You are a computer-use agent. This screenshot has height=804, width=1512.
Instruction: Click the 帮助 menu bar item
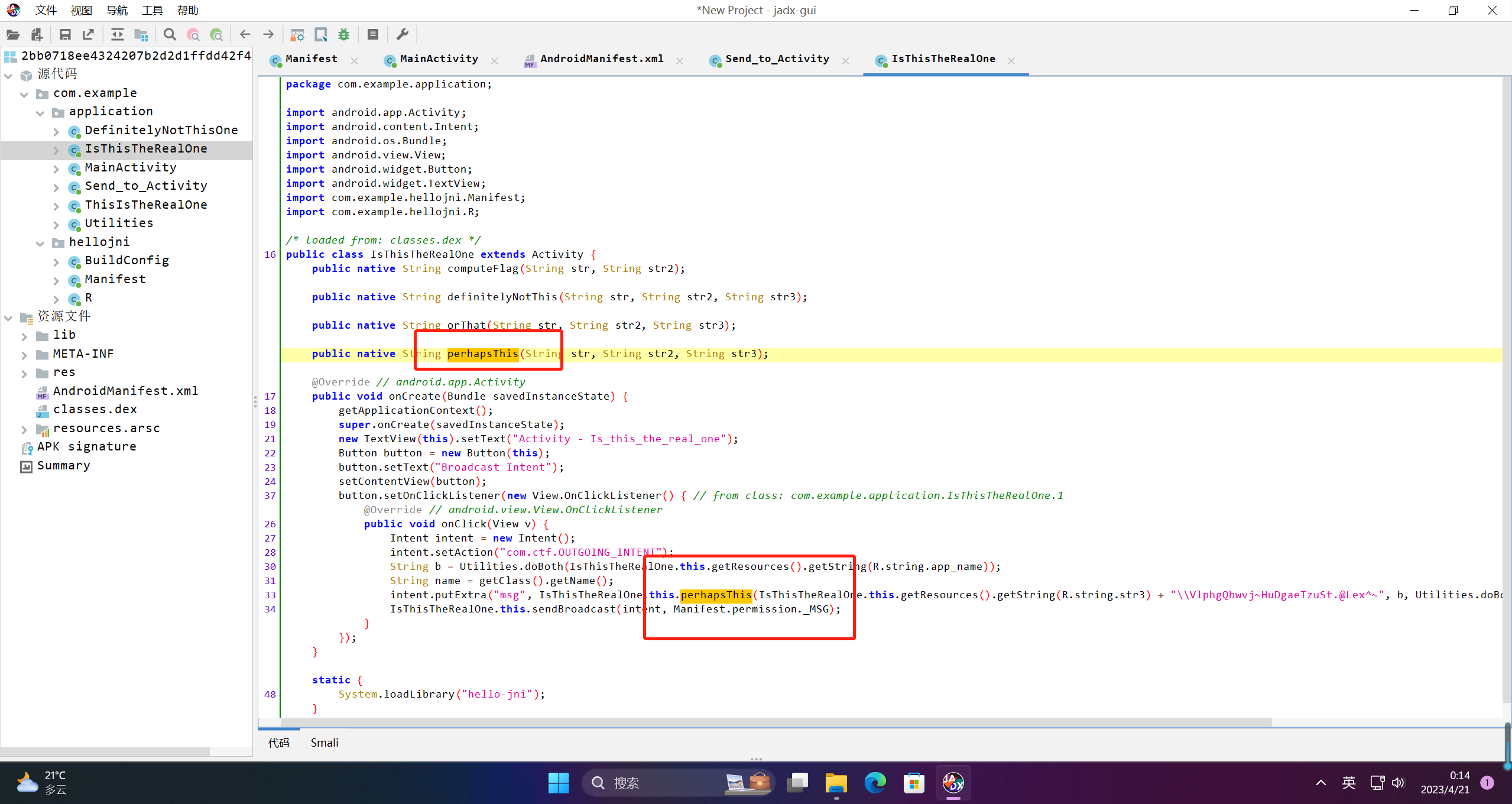[x=189, y=10]
